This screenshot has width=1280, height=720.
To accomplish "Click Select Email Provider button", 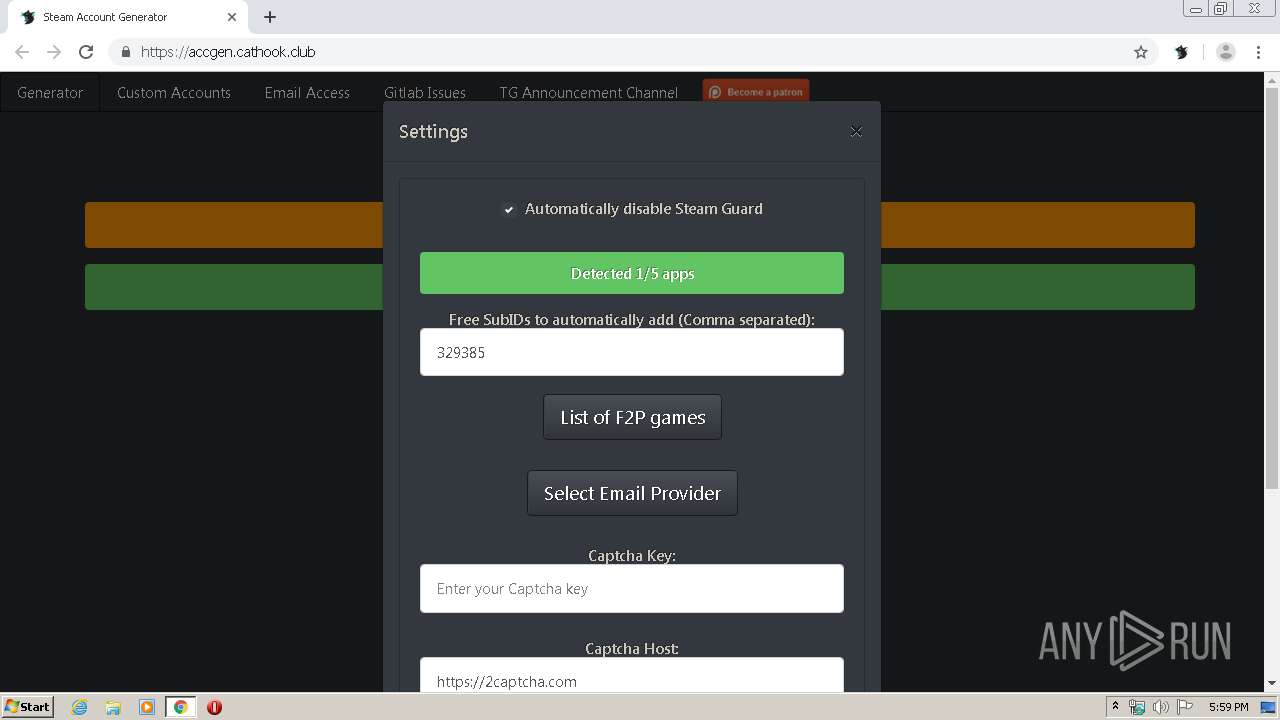I will coord(632,493).
